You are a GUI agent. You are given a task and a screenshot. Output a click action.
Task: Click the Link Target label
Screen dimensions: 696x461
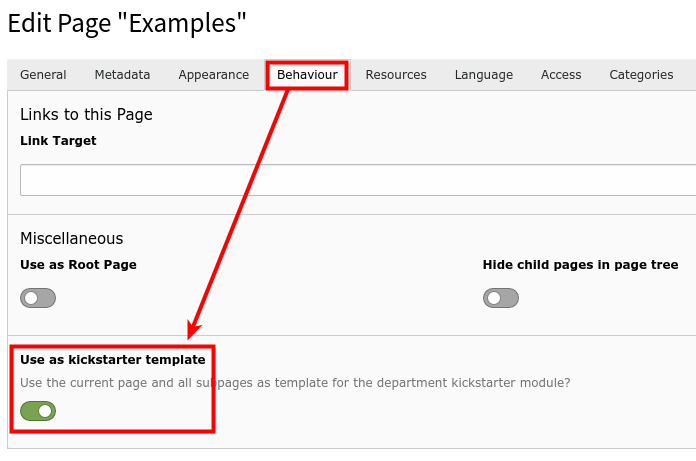(58, 141)
